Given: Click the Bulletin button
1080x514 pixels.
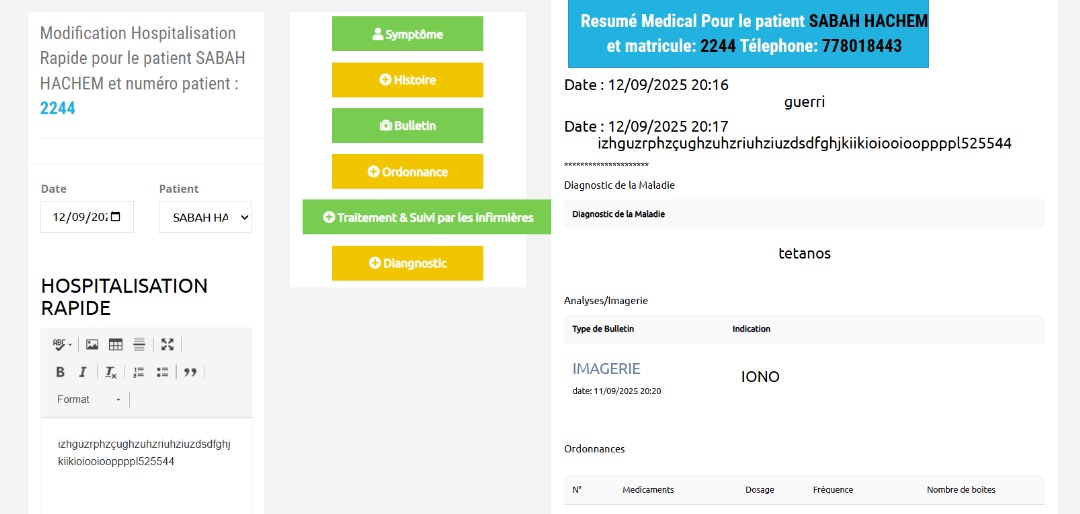Looking at the screenshot, I should (x=407, y=126).
